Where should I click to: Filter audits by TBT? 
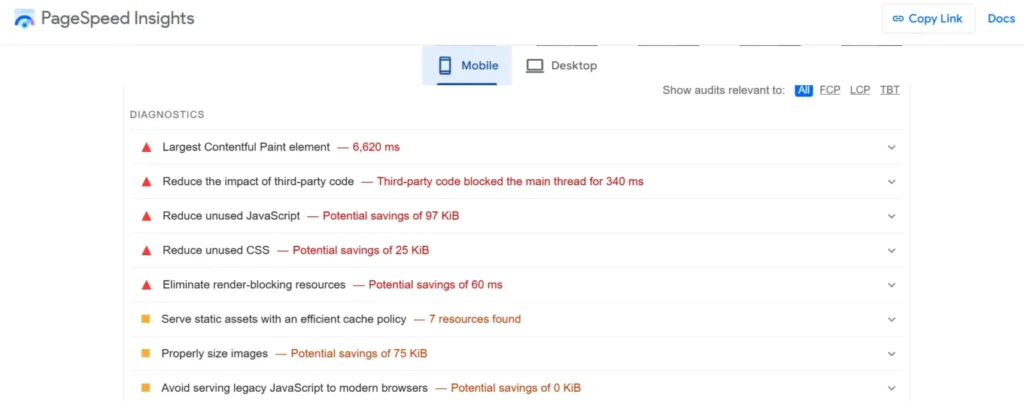point(889,90)
